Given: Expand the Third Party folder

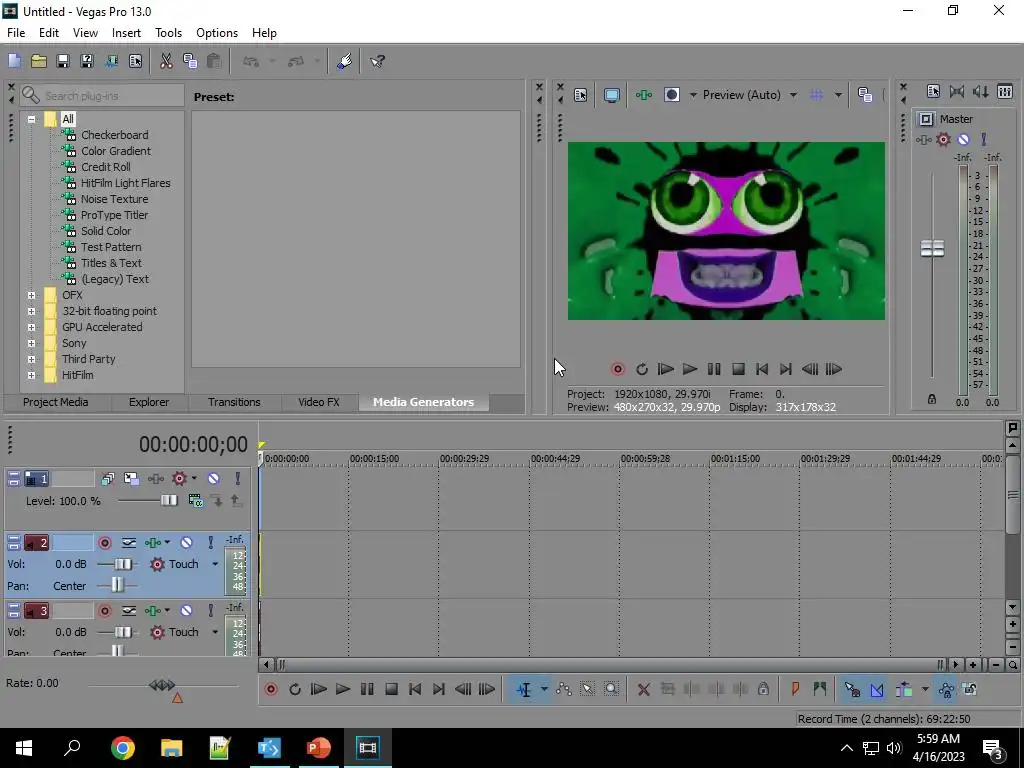Looking at the screenshot, I should tap(31, 359).
